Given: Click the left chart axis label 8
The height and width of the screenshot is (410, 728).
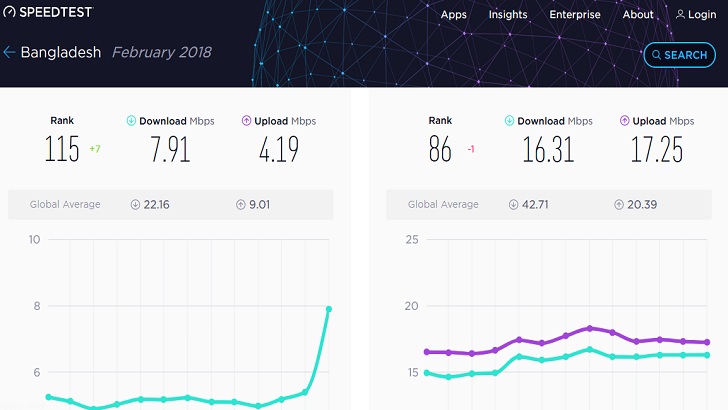Looking at the screenshot, I should coord(37,306).
